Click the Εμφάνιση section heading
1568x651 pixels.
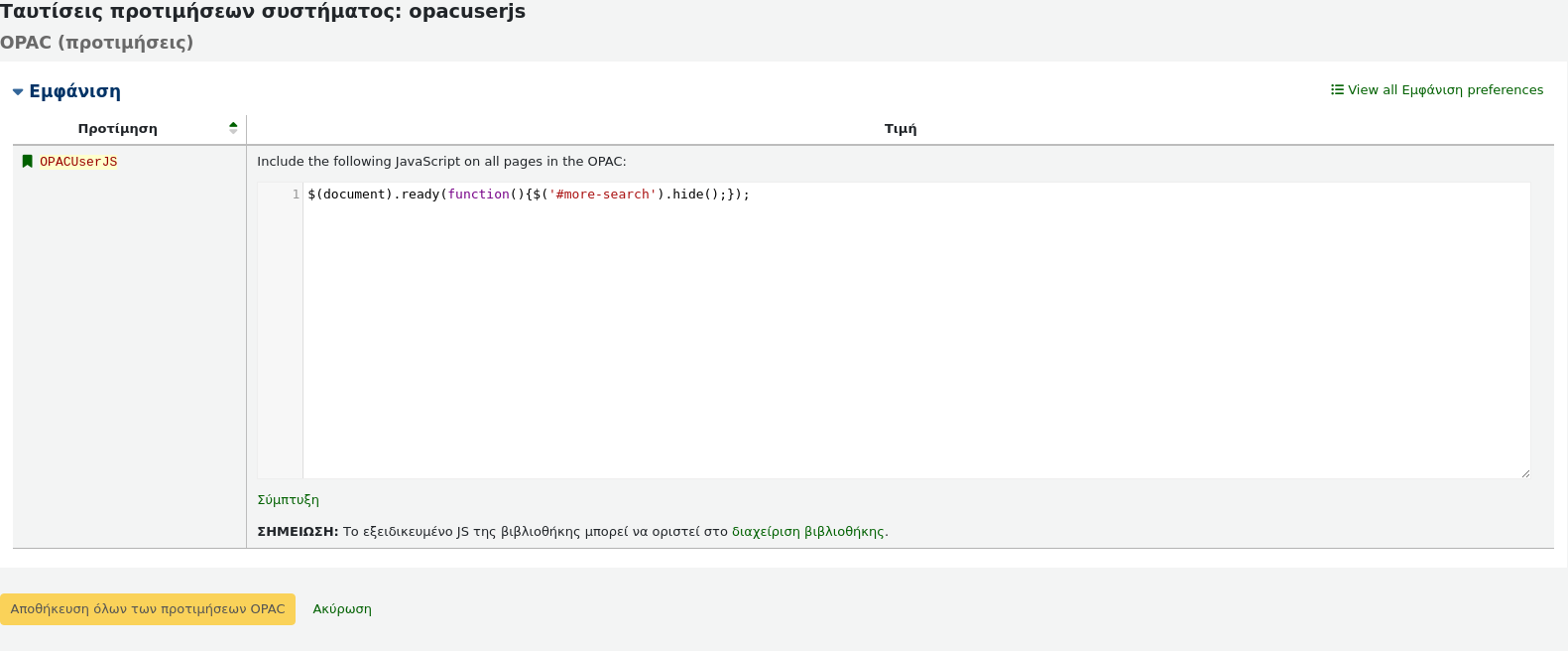tap(74, 91)
